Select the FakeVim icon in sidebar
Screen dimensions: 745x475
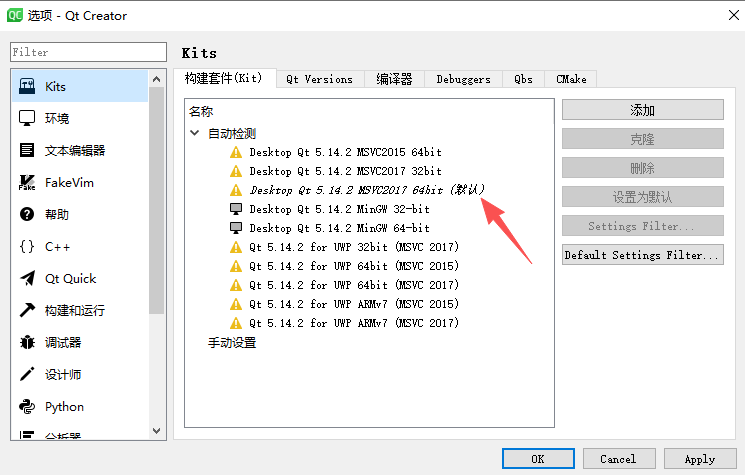pyautogui.click(x=27, y=182)
